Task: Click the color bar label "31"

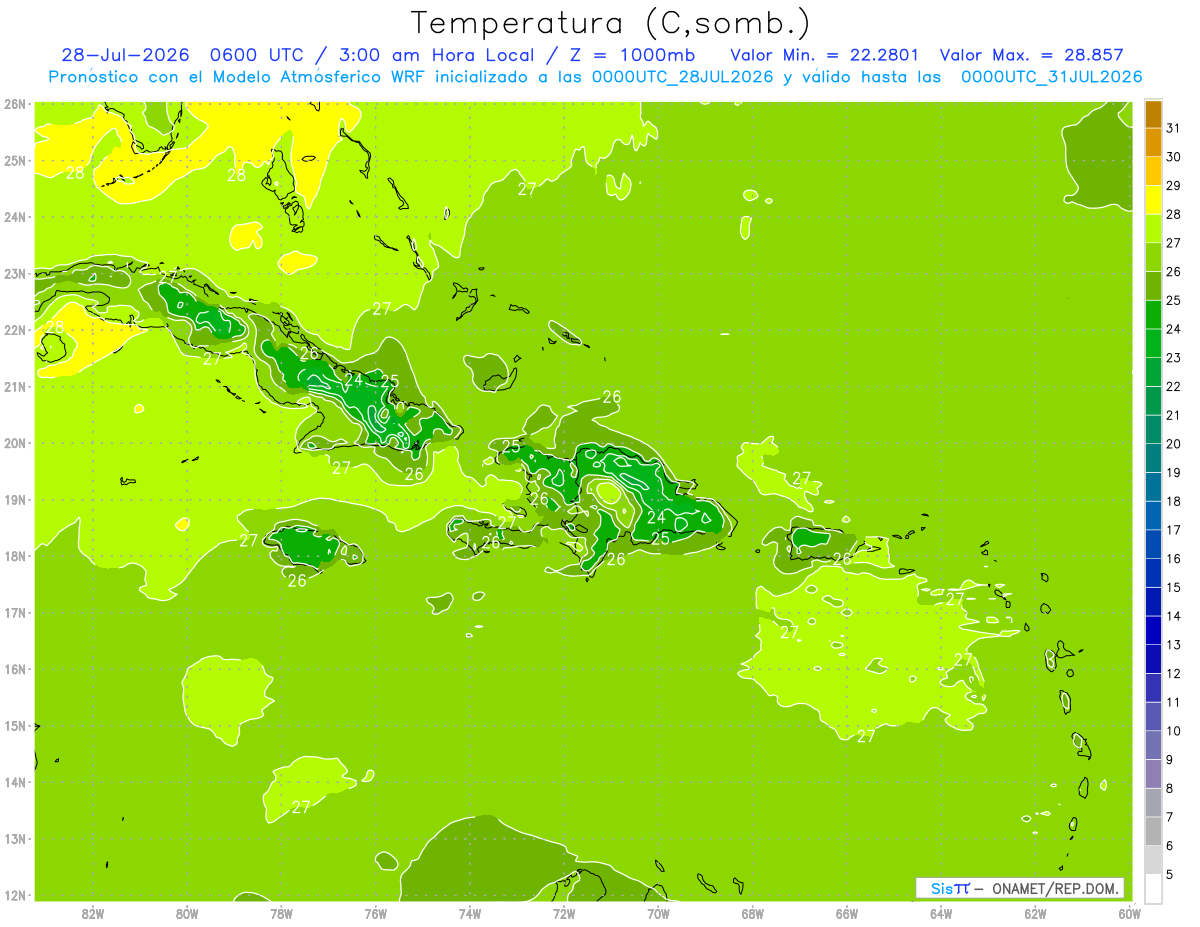Action: coord(1173,129)
